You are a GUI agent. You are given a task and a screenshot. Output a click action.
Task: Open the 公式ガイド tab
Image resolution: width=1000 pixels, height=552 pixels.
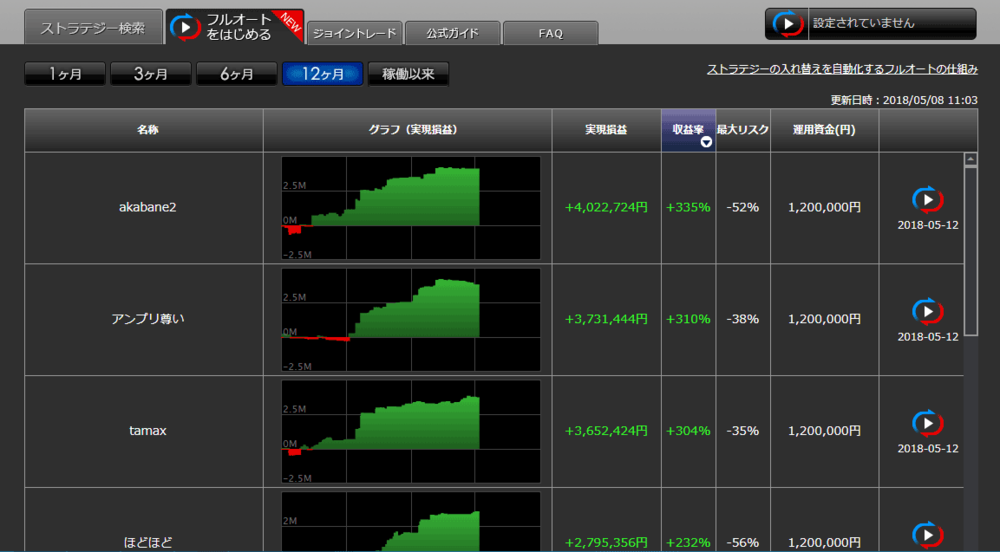[x=451, y=33]
